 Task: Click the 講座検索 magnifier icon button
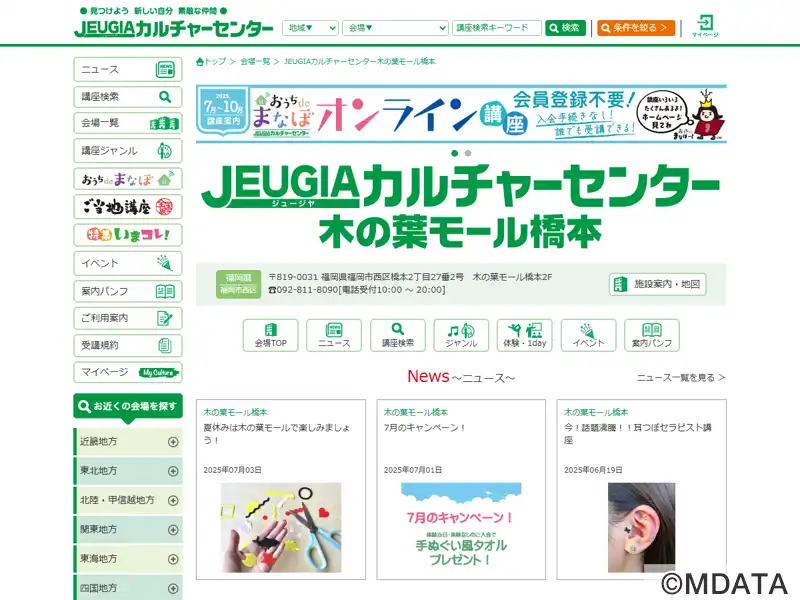click(398, 335)
